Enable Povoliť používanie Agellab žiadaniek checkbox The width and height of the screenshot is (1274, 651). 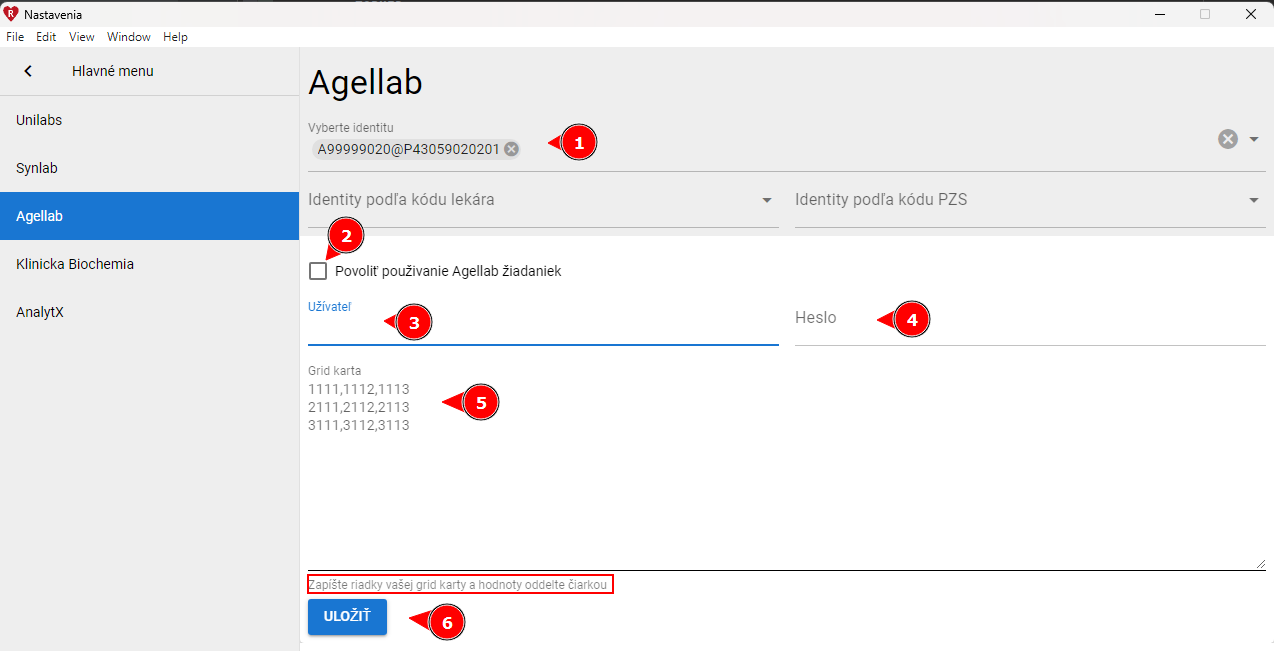pos(318,271)
